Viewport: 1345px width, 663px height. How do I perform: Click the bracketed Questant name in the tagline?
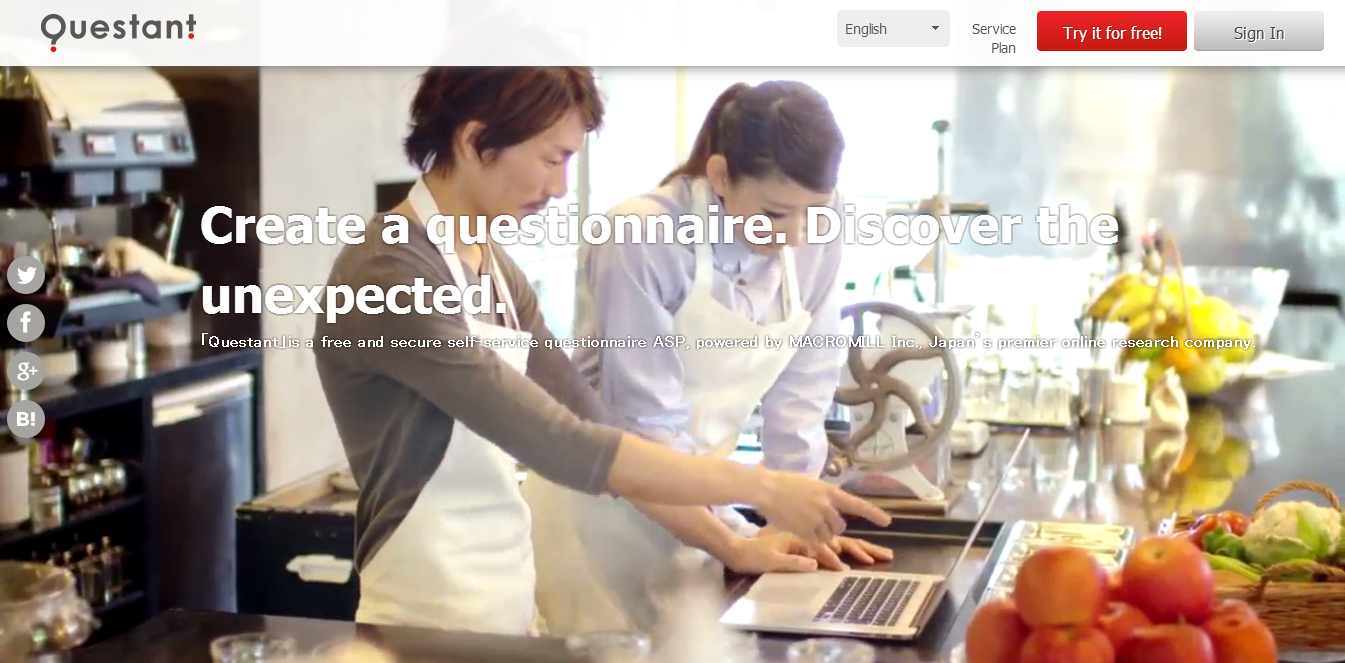pos(245,342)
